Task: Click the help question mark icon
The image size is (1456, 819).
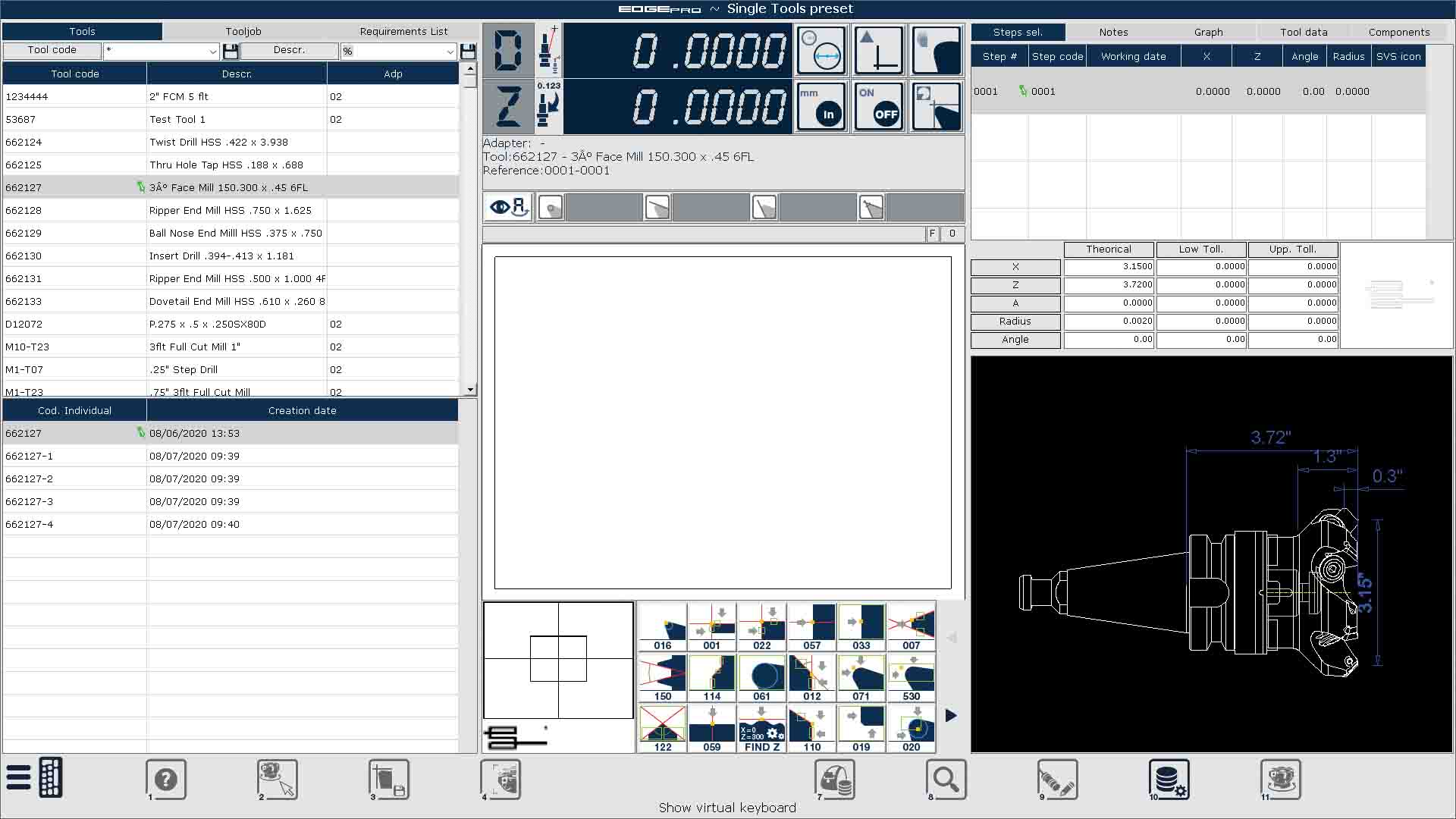Action: coord(165,779)
